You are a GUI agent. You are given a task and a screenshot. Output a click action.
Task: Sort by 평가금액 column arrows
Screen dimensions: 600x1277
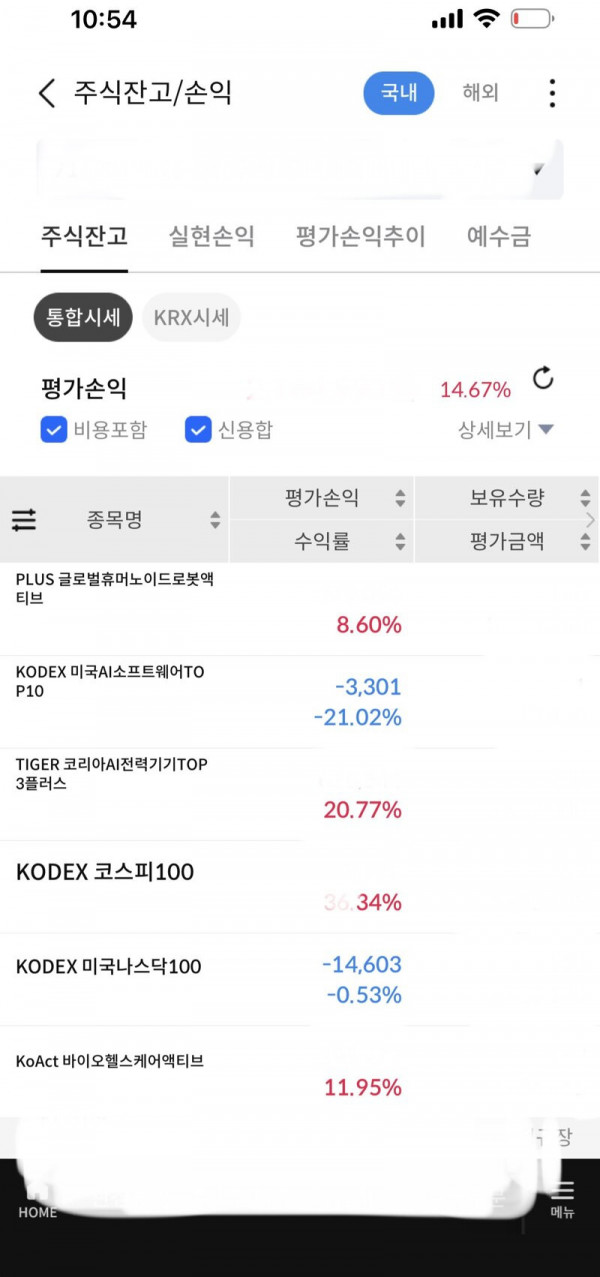point(585,542)
